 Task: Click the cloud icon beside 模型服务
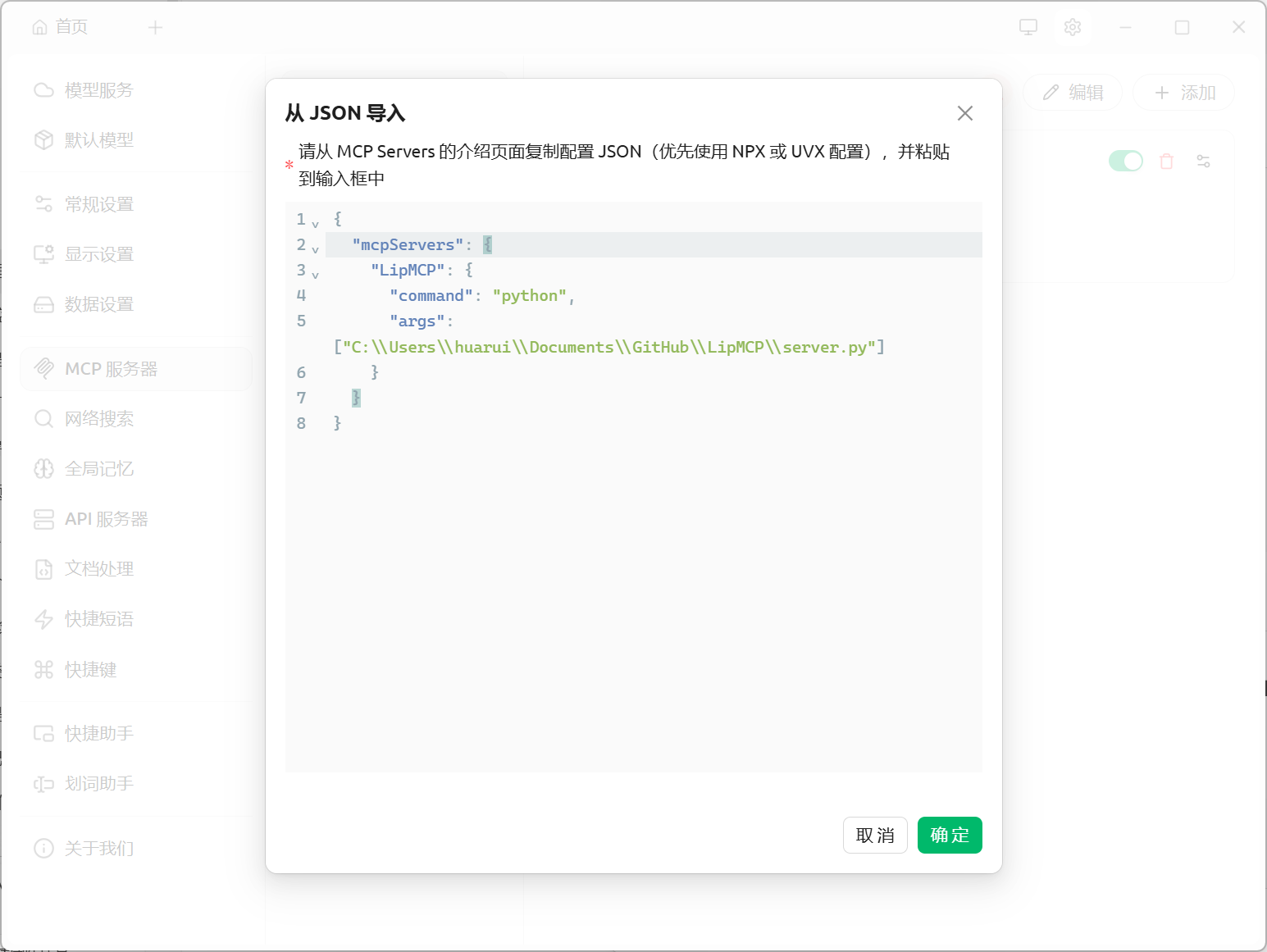43,90
